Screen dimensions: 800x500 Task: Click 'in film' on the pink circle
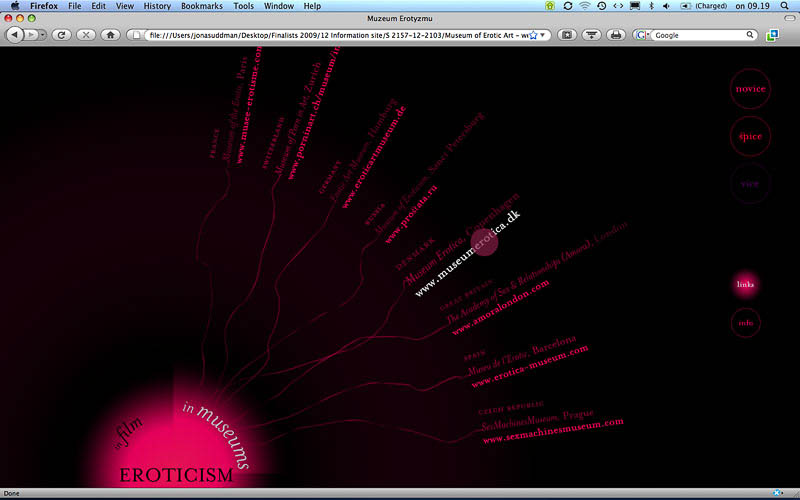point(128,434)
